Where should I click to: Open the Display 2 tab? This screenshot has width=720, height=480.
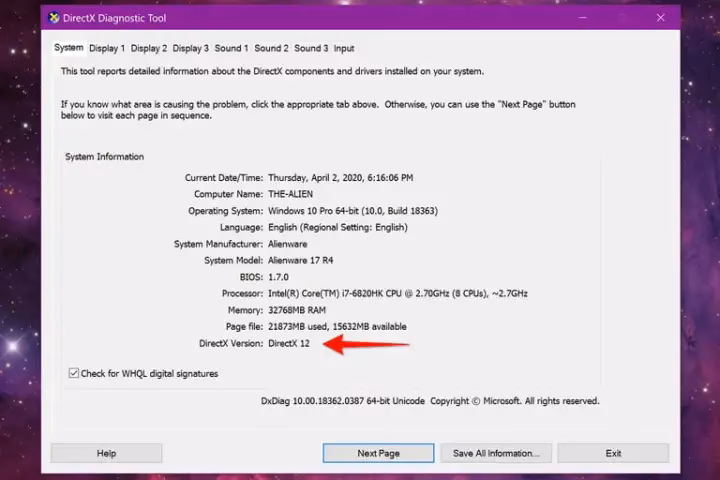coord(149,48)
